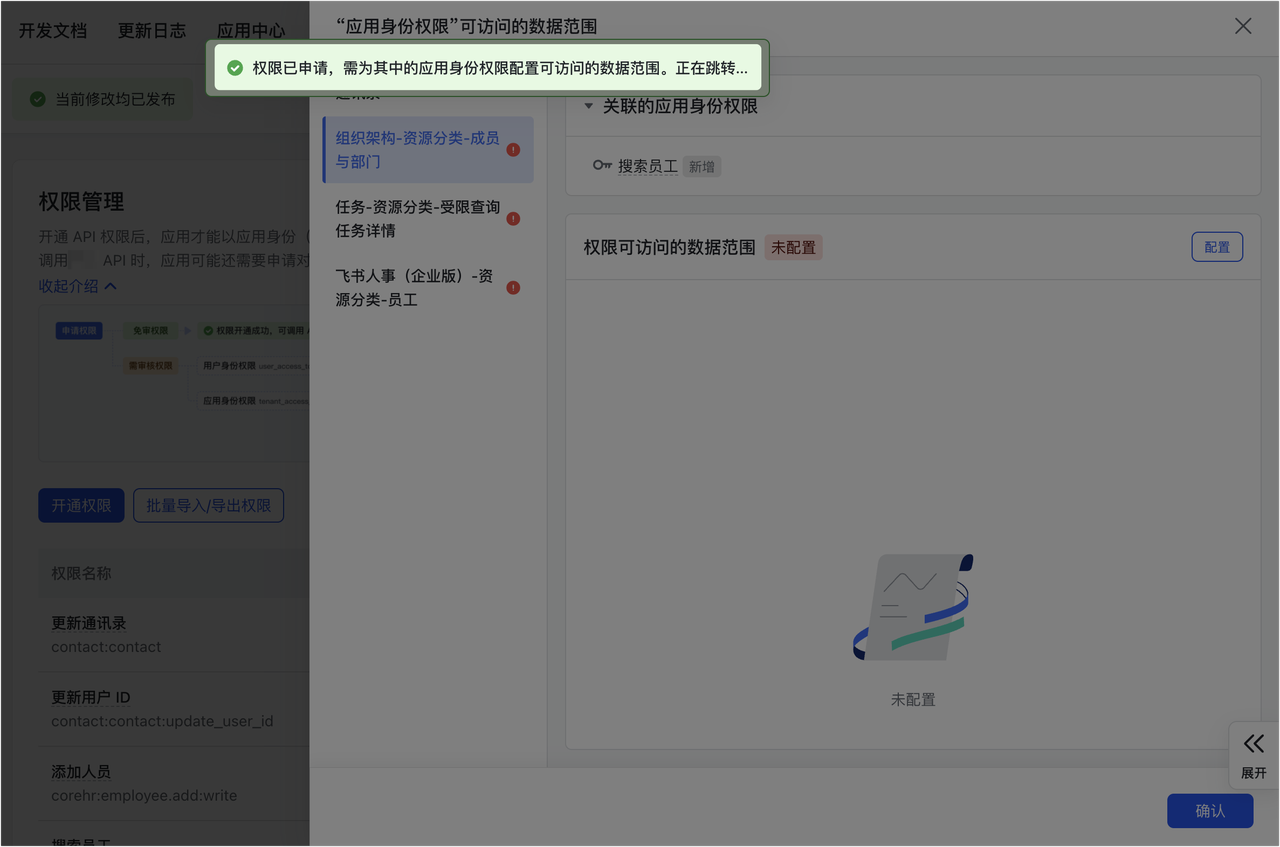Screen dimensions: 1280x847
Task: Open 开发文档 in top navigation
Action: click(x=53, y=31)
